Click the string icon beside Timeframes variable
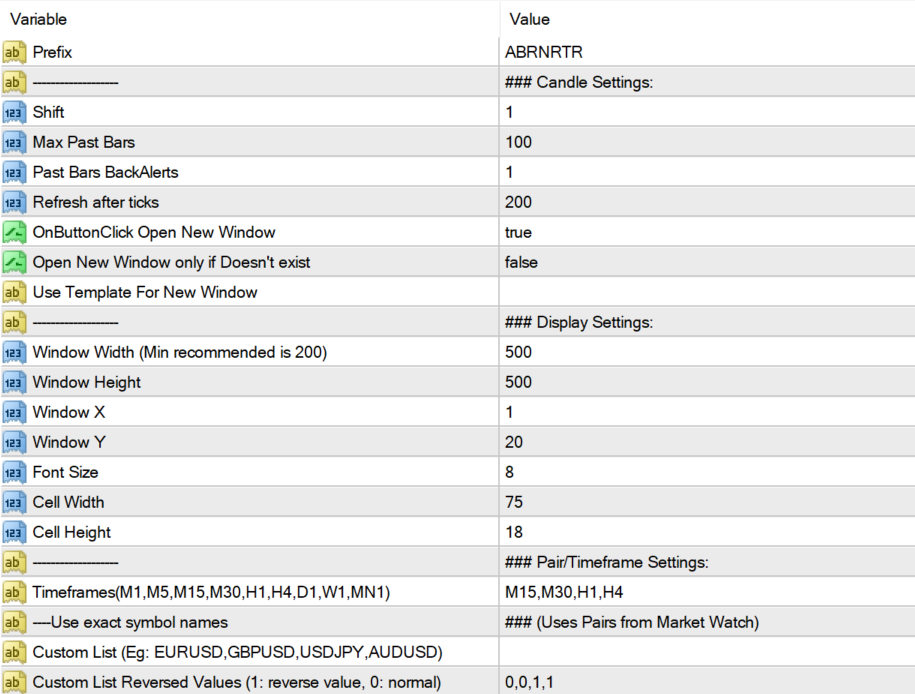 14,592
